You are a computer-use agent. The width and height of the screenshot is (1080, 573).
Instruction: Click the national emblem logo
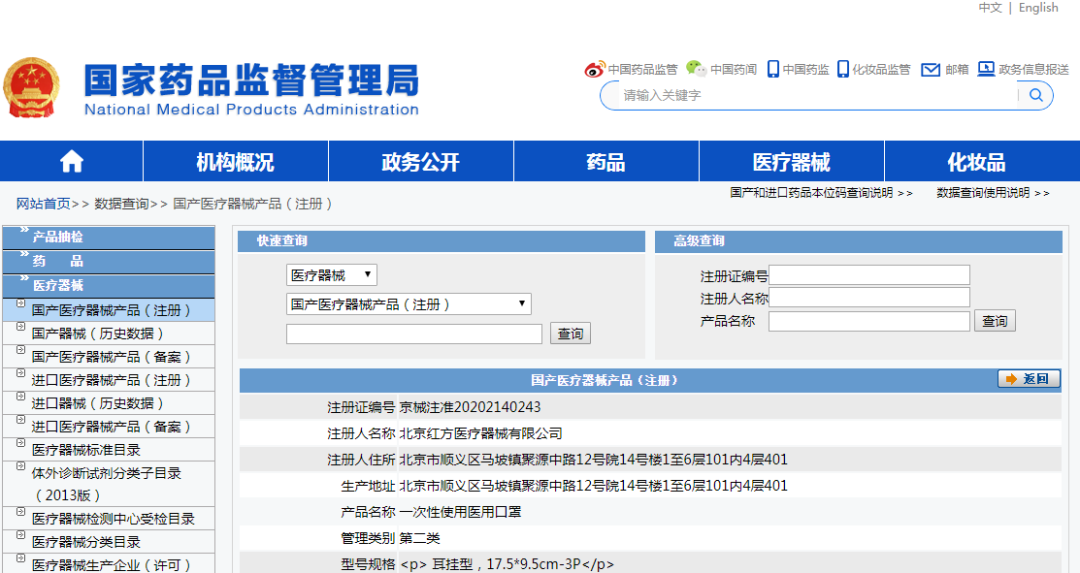point(32,88)
